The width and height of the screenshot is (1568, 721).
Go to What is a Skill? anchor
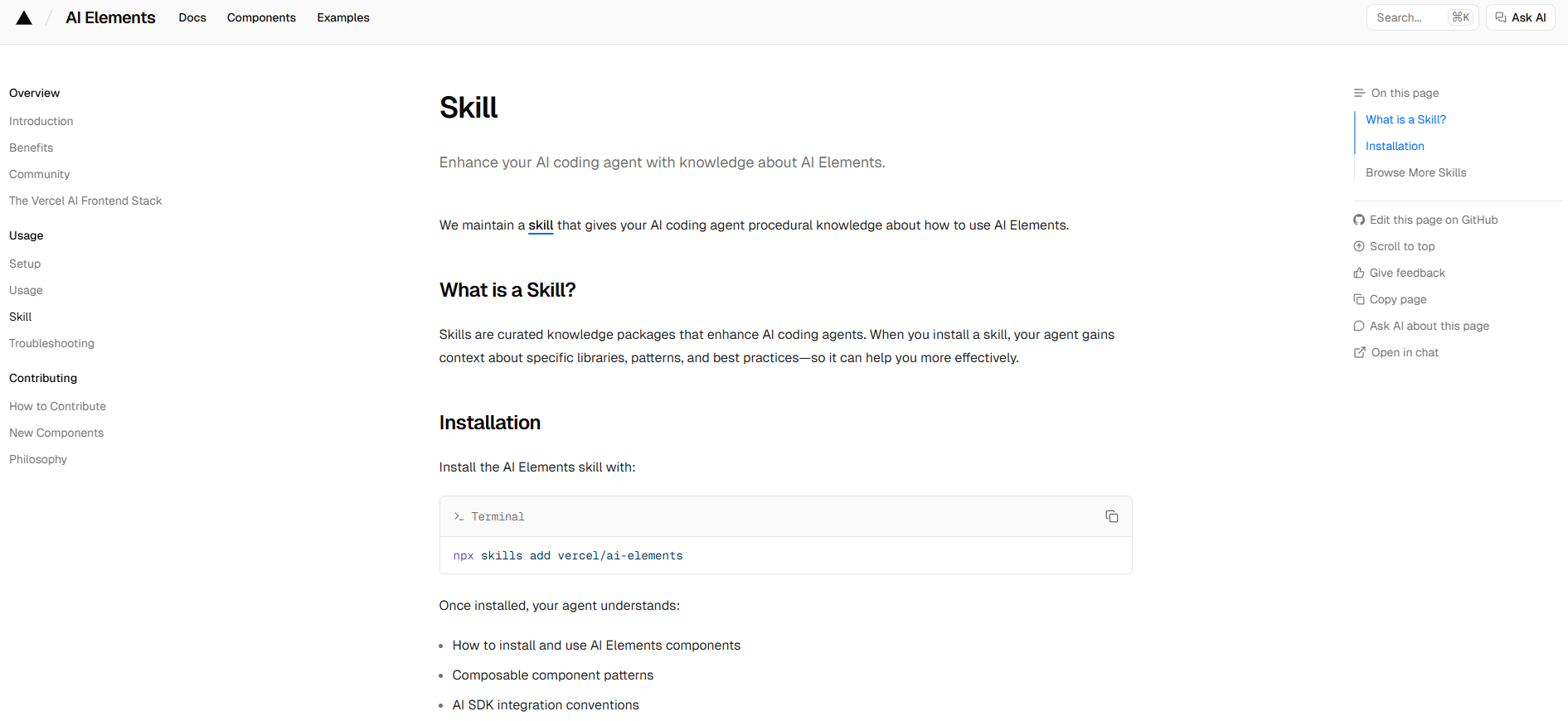(x=1405, y=119)
